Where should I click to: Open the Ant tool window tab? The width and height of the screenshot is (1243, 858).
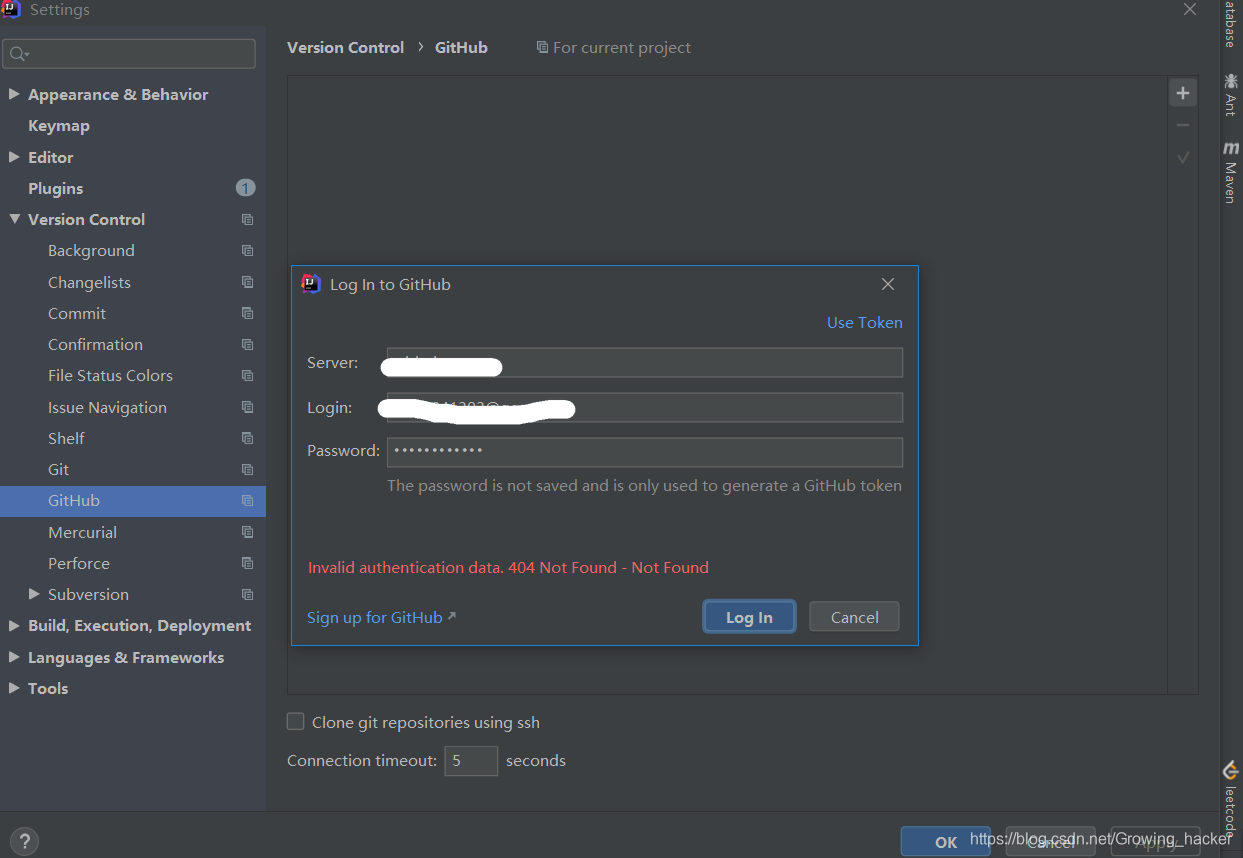(1231, 93)
